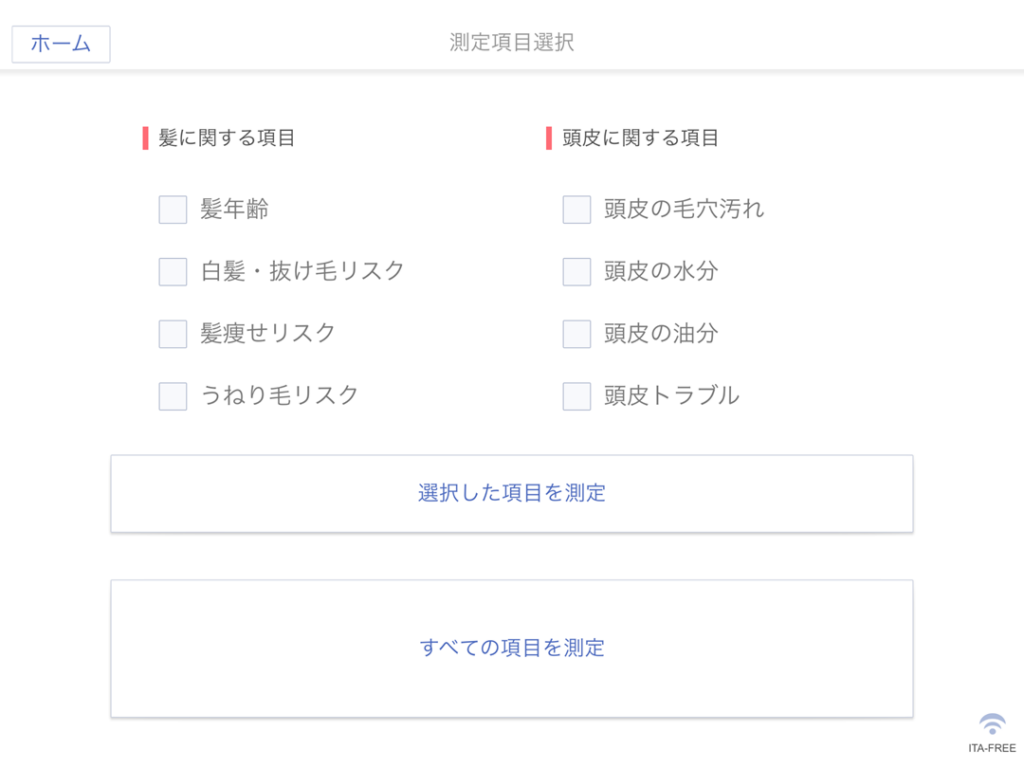Check the 髪年齢 checkbox
Image resolution: width=1024 pixels, height=768 pixels.
click(173, 210)
